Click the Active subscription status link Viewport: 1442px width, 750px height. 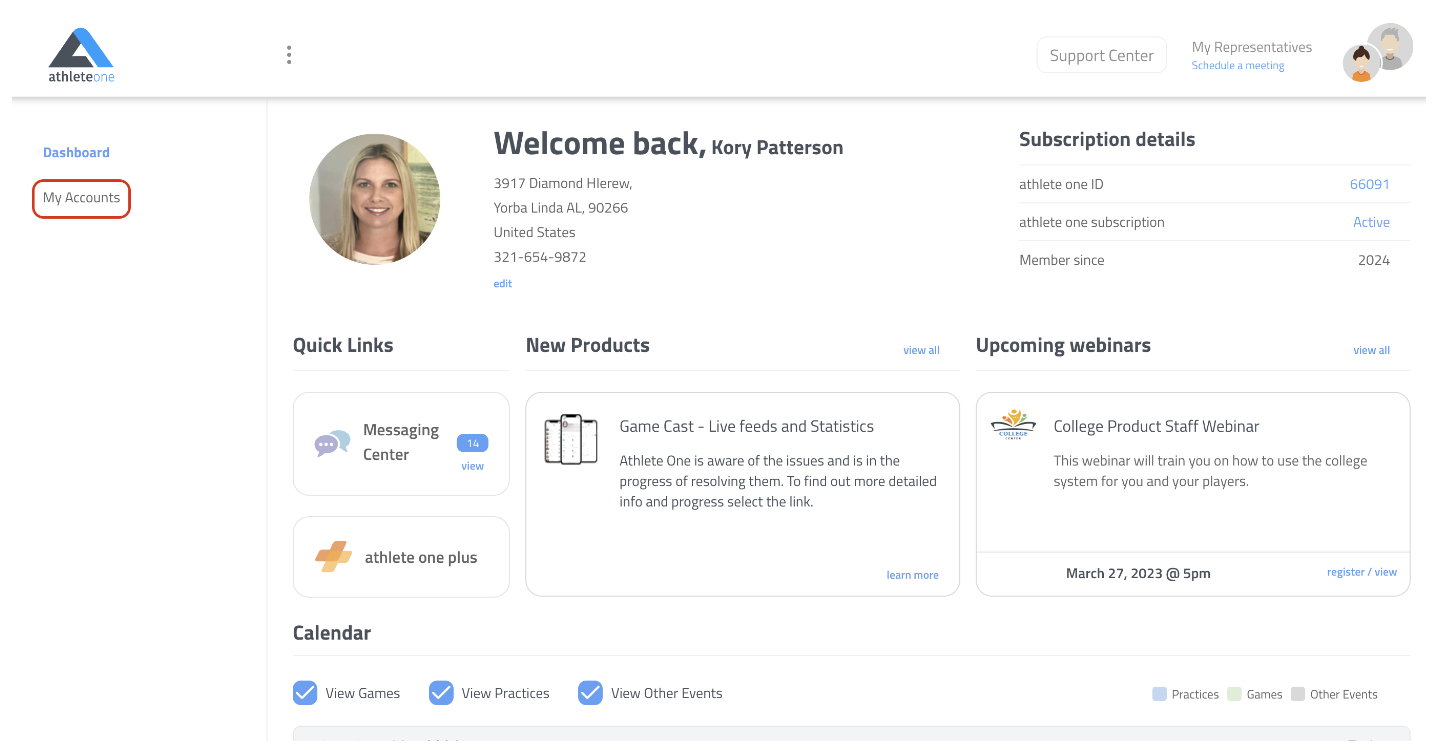(1371, 222)
